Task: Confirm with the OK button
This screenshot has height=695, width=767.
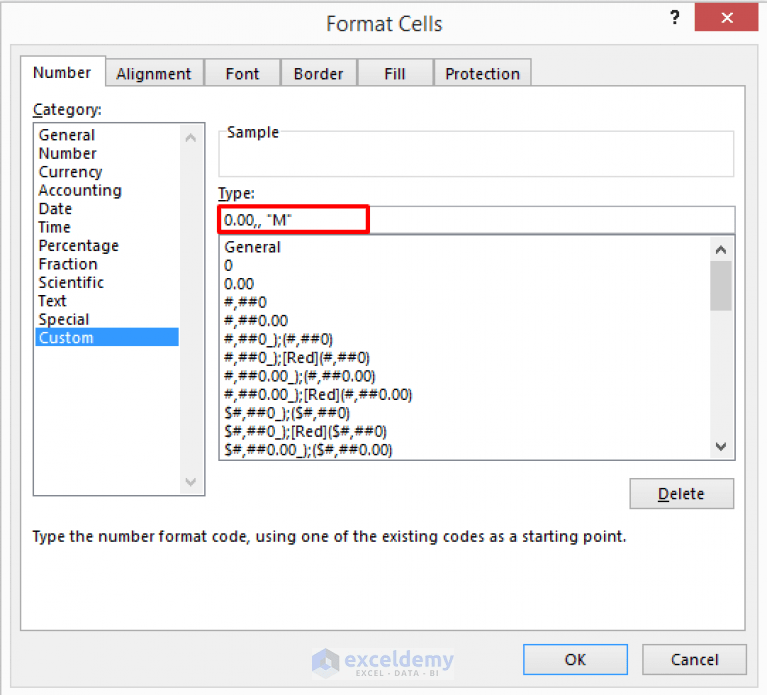Action: [x=575, y=659]
